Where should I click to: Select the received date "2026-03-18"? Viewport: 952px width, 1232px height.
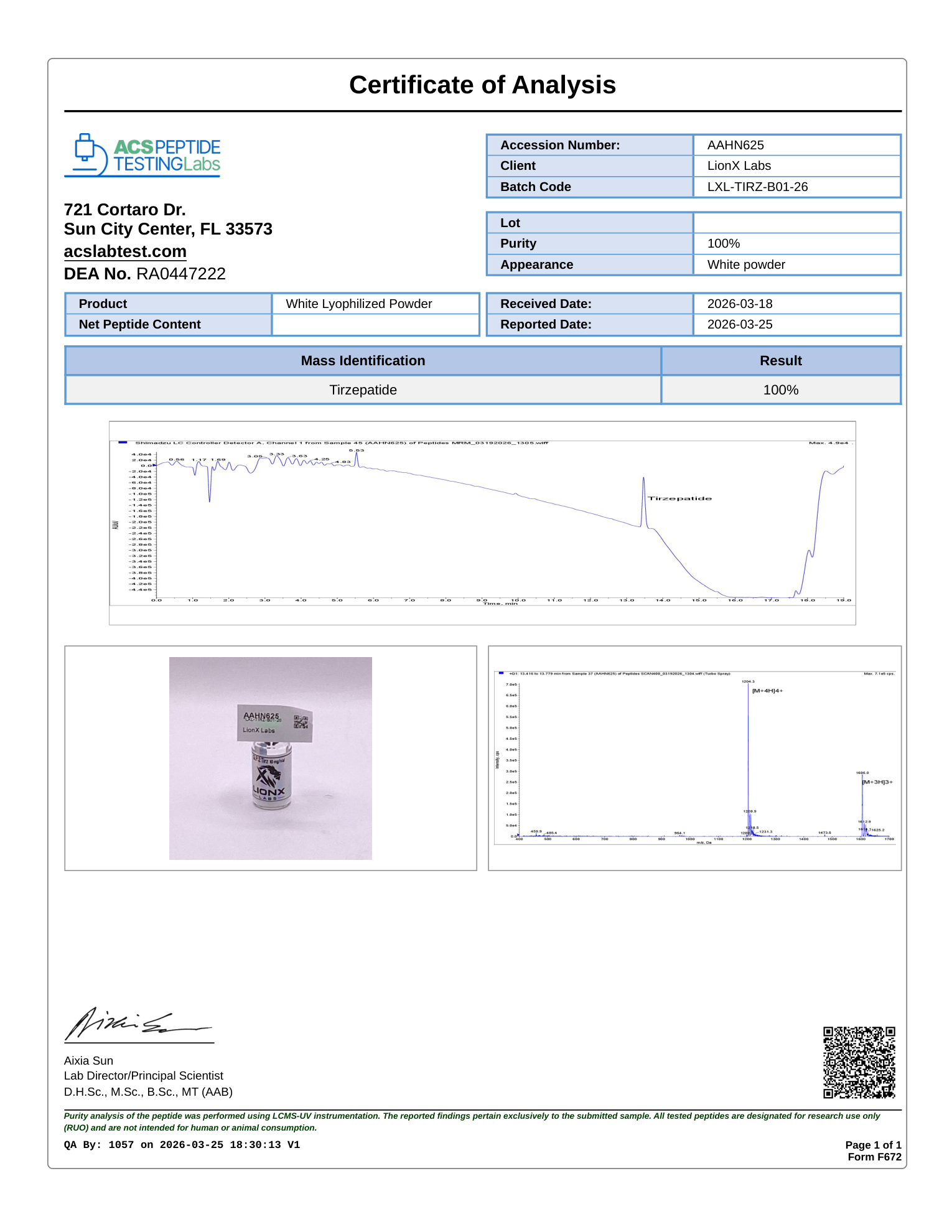(740, 304)
